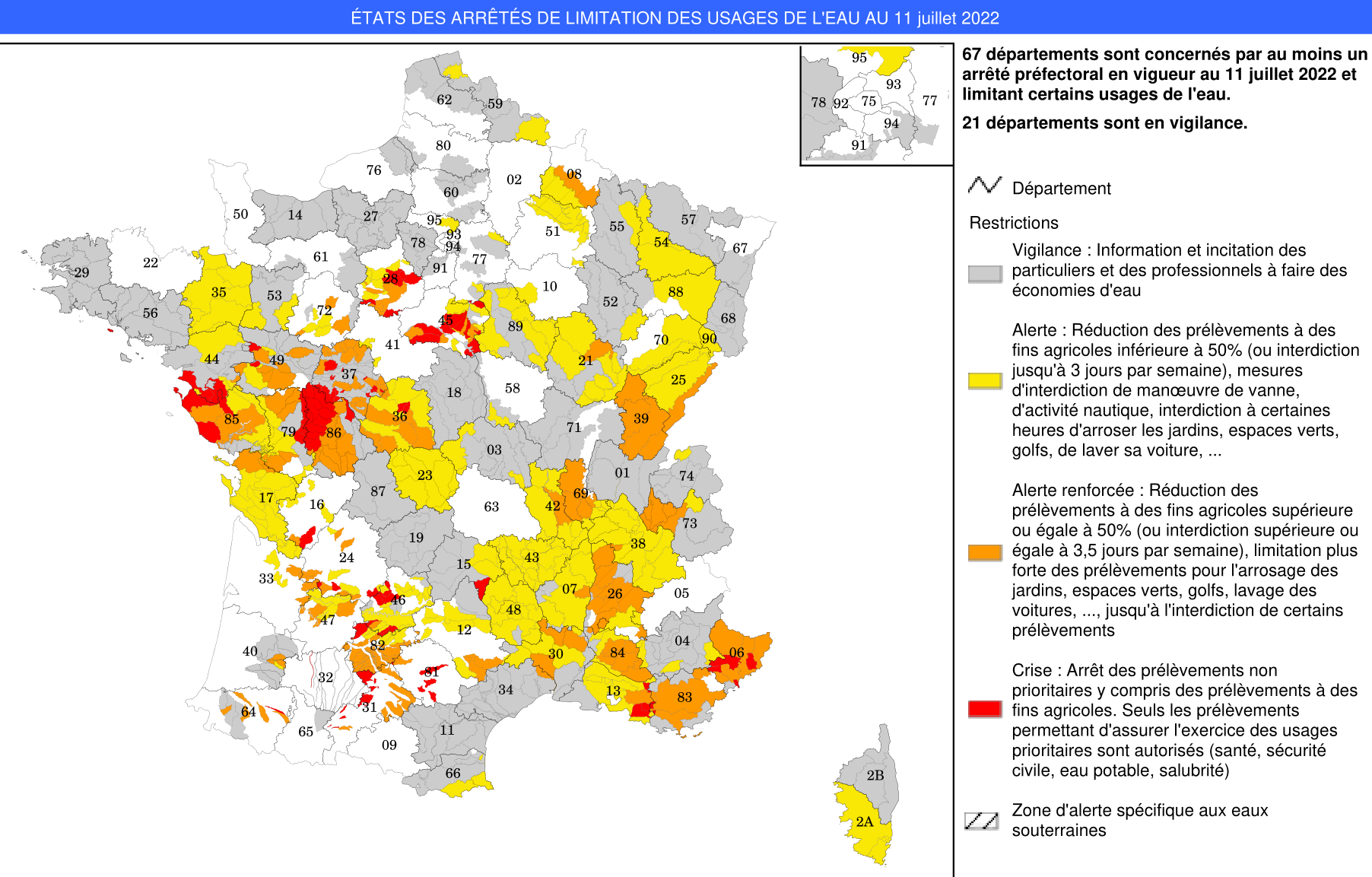Screen dimensions: 1372x877
Task: Click department label 74 on the map
Action: [x=687, y=475]
